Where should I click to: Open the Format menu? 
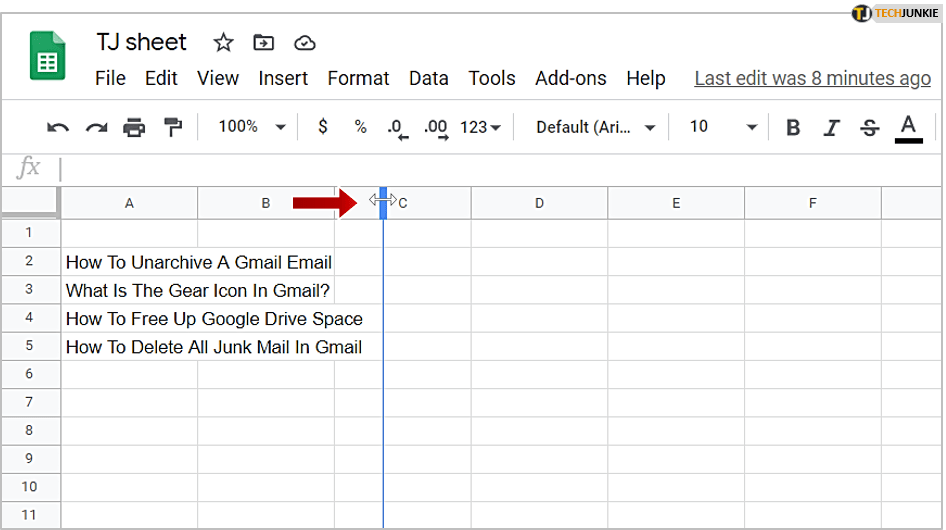pos(358,78)
